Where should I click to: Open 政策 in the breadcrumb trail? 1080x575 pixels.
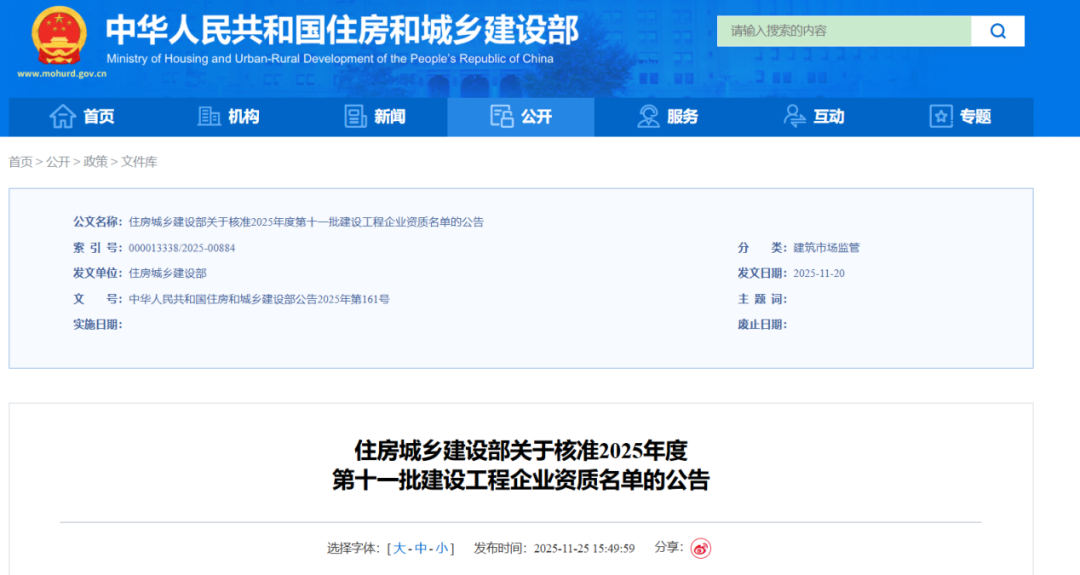95,162
